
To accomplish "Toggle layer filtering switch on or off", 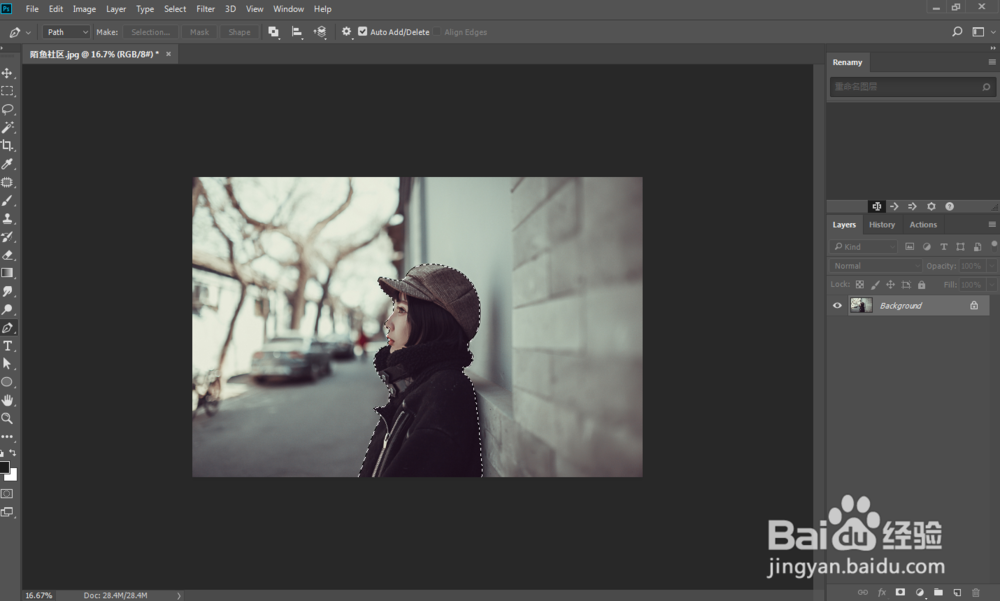I will (x=994, y=245).
